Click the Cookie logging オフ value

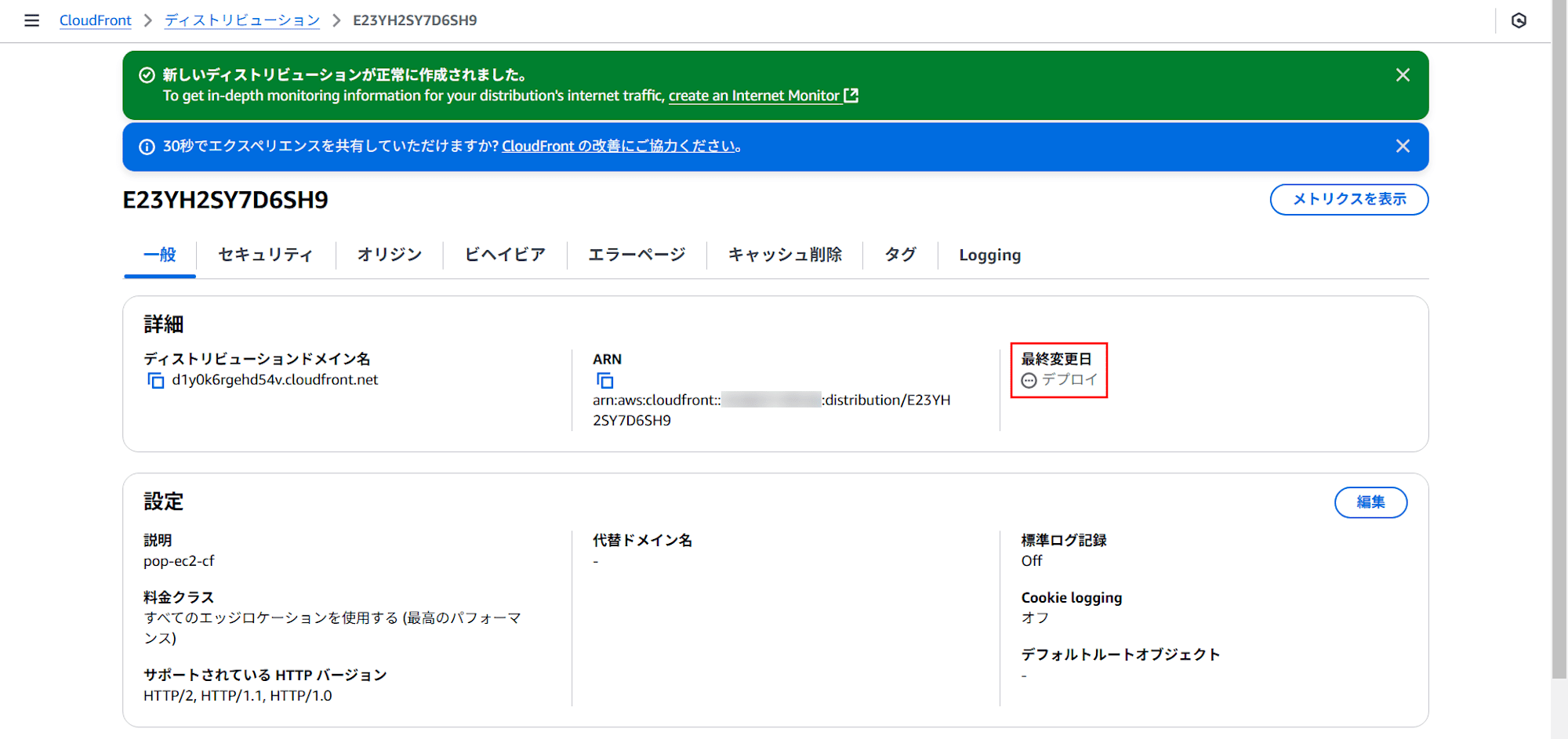pyautogui.click(x=1035, y=618)
